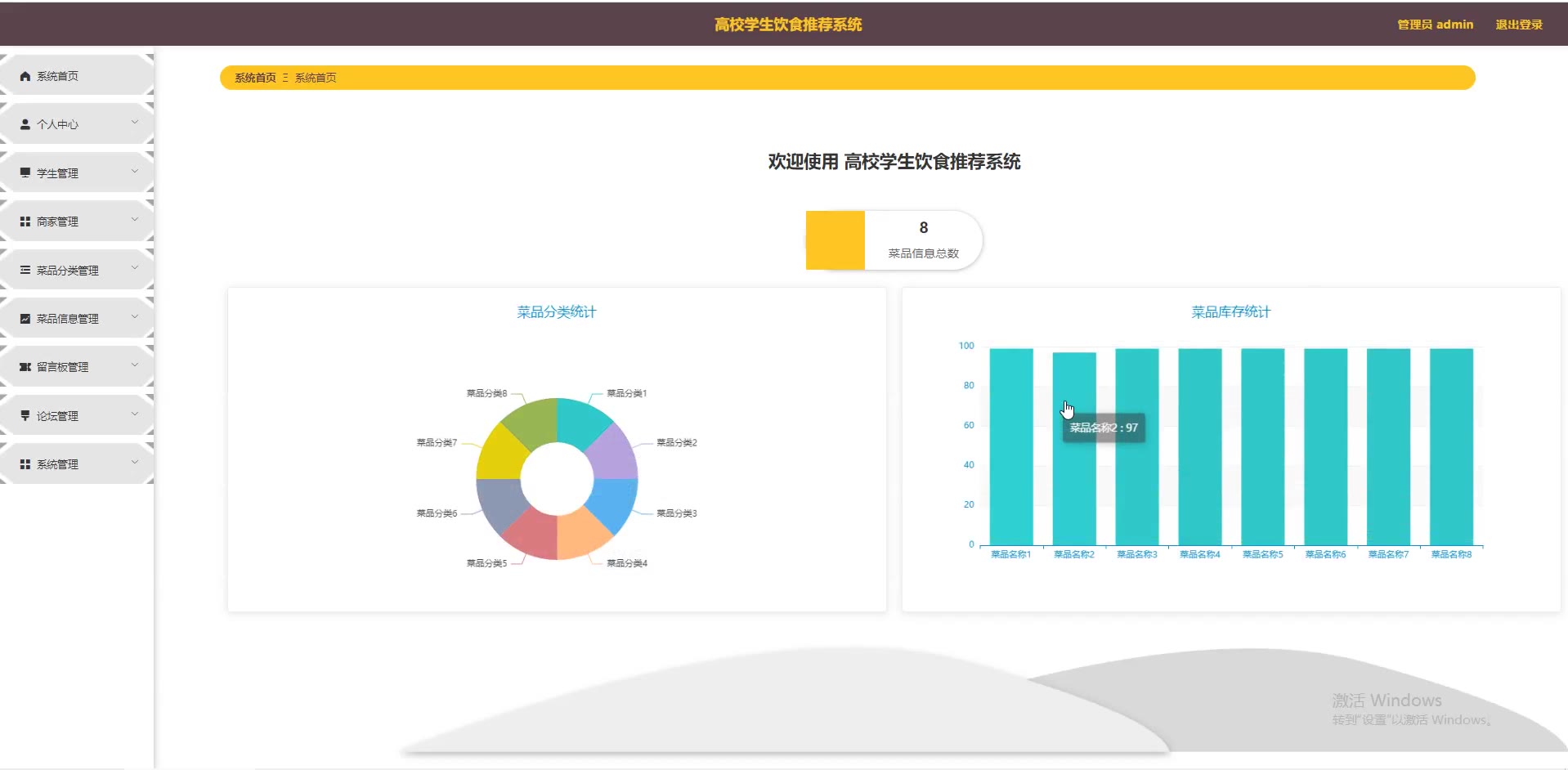Image resolution: width=1568 pixels, height=770 pixels.
Task: Click the list icon beside 菜品分类管理
Action: (x=25, y=270)
